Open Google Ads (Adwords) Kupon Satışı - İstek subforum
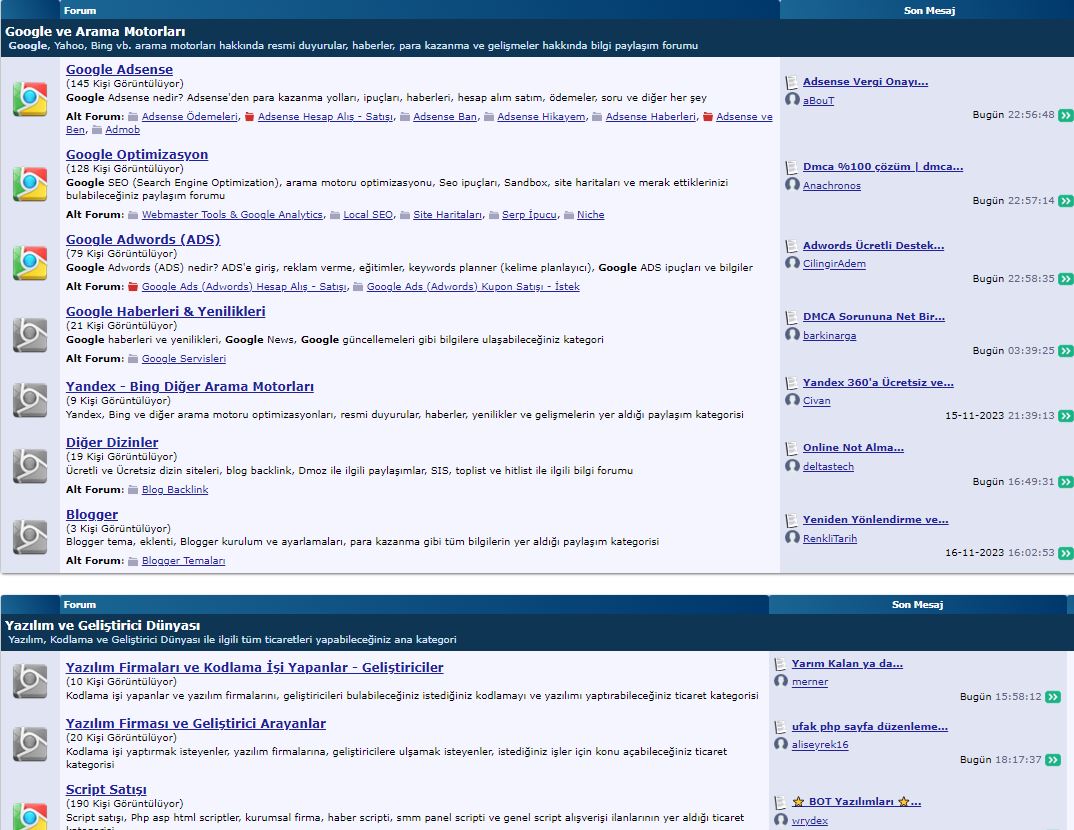1074x830 pixels. (x=473, y=287)
